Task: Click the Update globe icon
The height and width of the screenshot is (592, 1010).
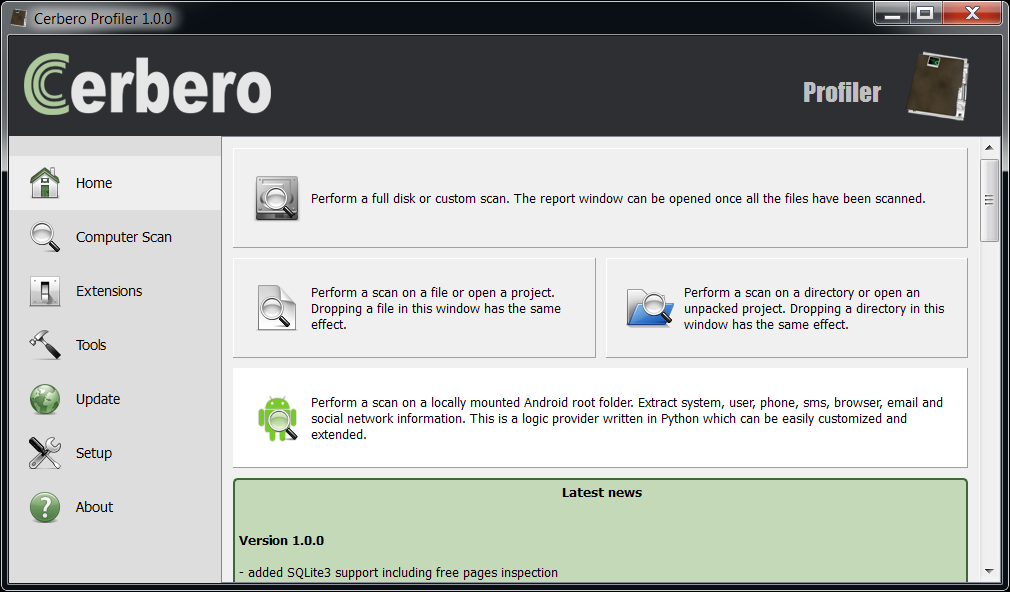Action: (44, 399)
